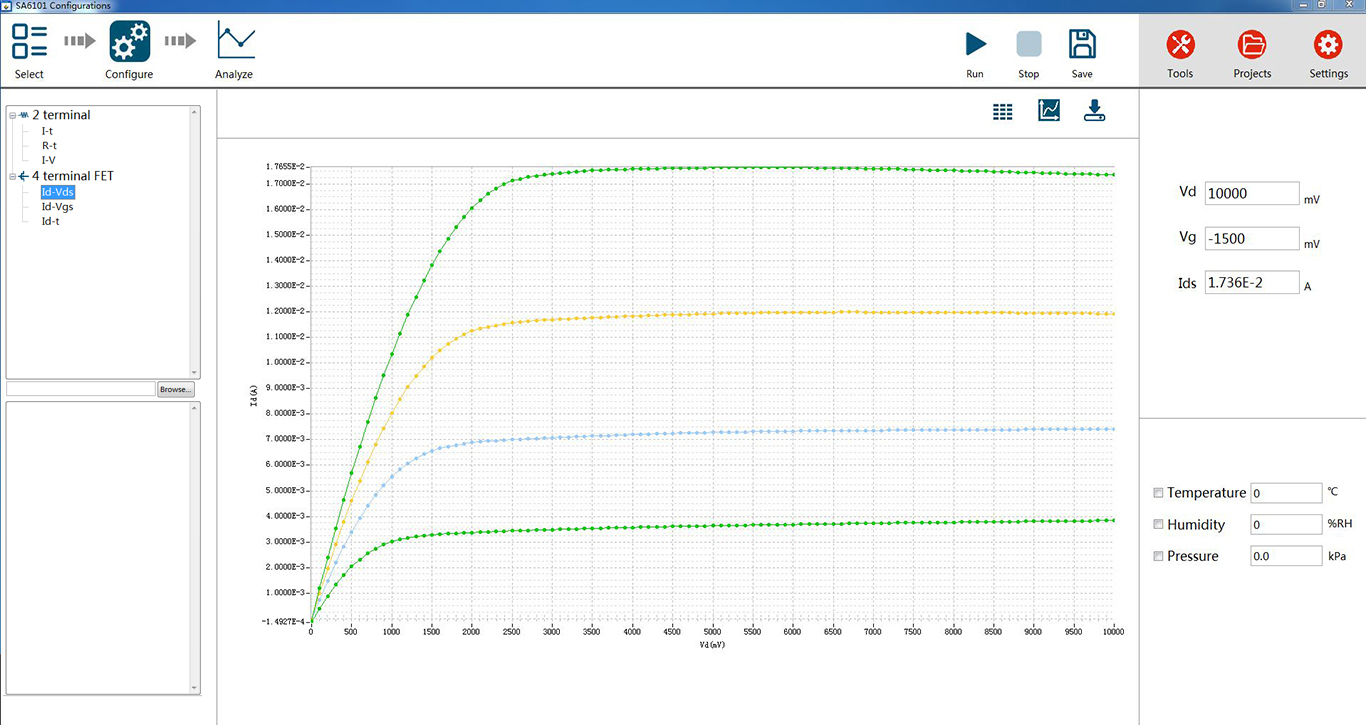
Task: Click the 4 terminal FET tree label
Action: (73, 176)
